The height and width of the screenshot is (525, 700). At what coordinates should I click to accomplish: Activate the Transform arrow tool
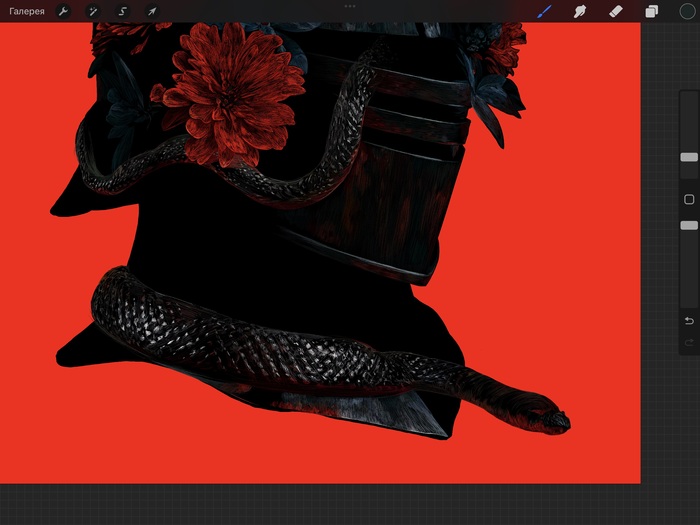[152, 11]
